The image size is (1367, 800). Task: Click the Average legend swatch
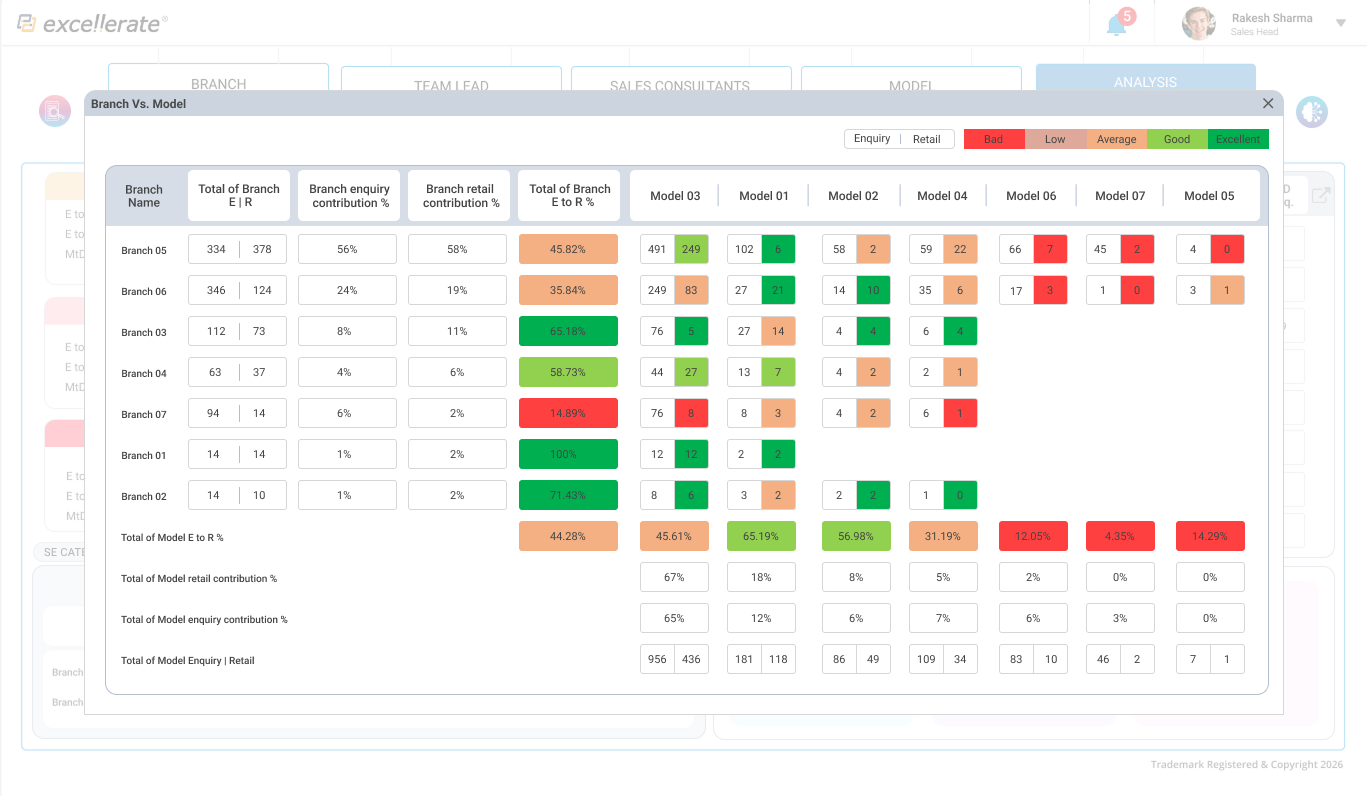1116,139
